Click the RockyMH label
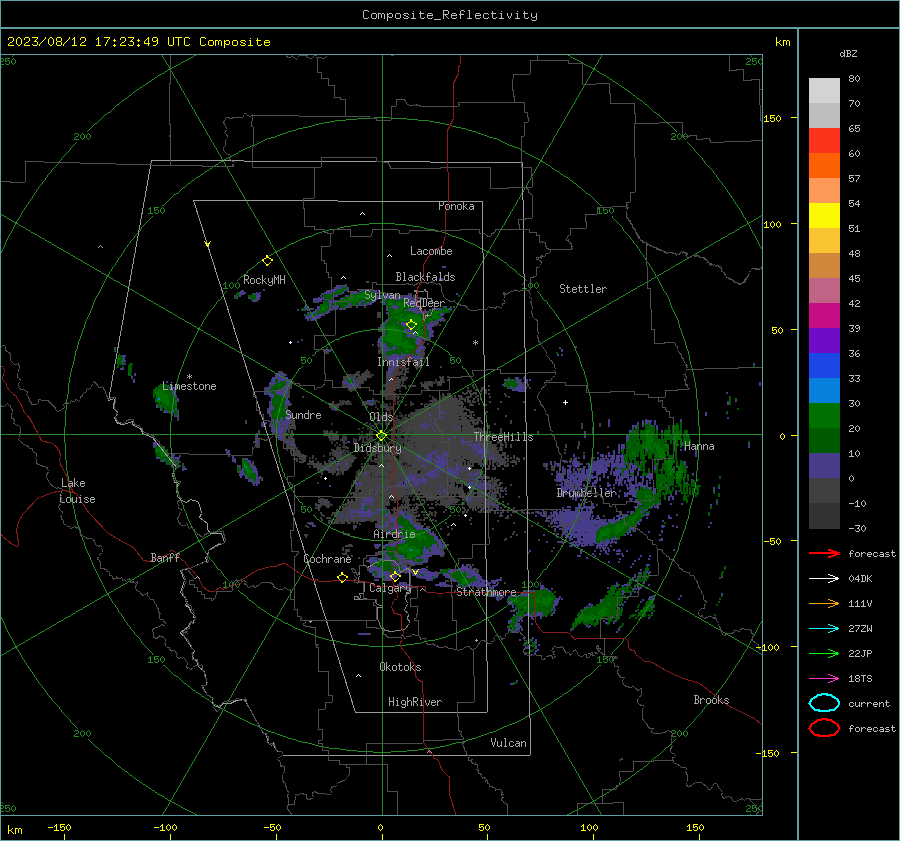 tap(264, 280)
